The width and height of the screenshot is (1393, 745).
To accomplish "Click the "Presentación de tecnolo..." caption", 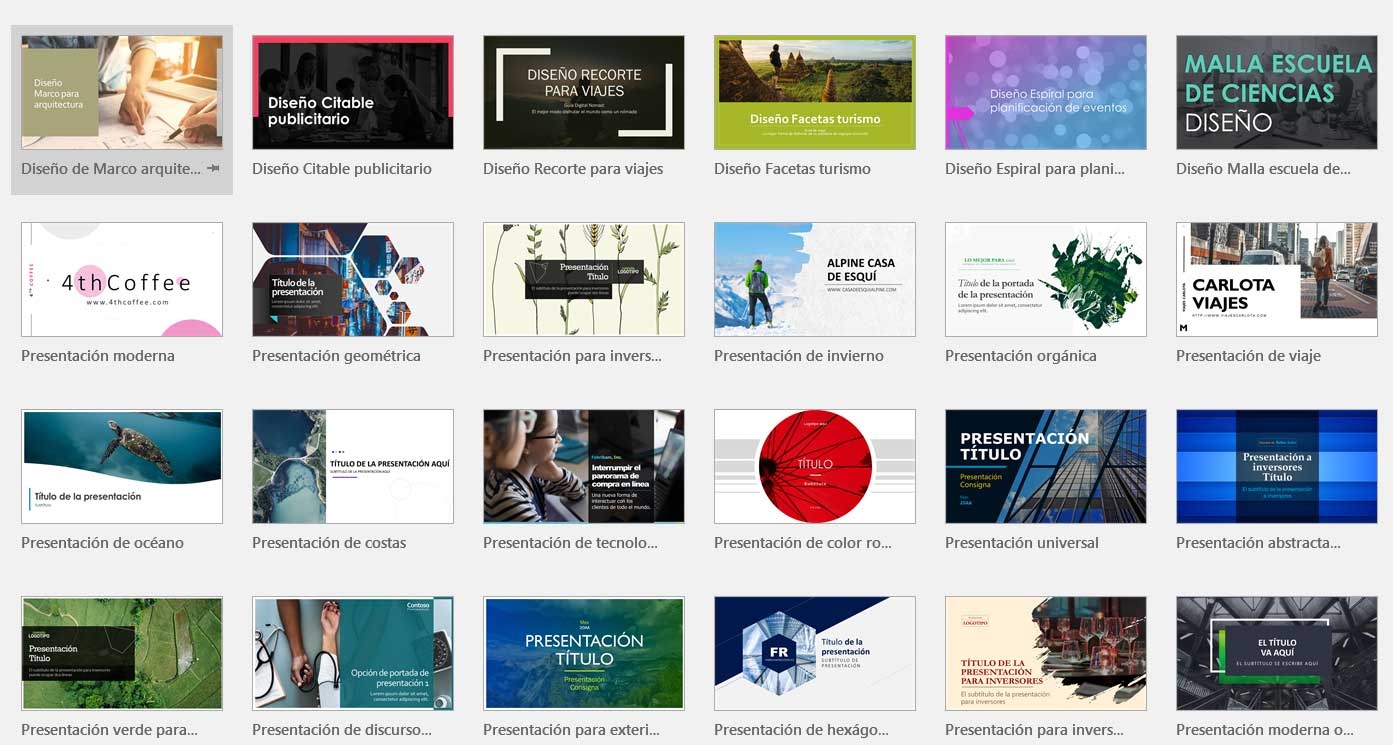I will (x=571, y=543).
